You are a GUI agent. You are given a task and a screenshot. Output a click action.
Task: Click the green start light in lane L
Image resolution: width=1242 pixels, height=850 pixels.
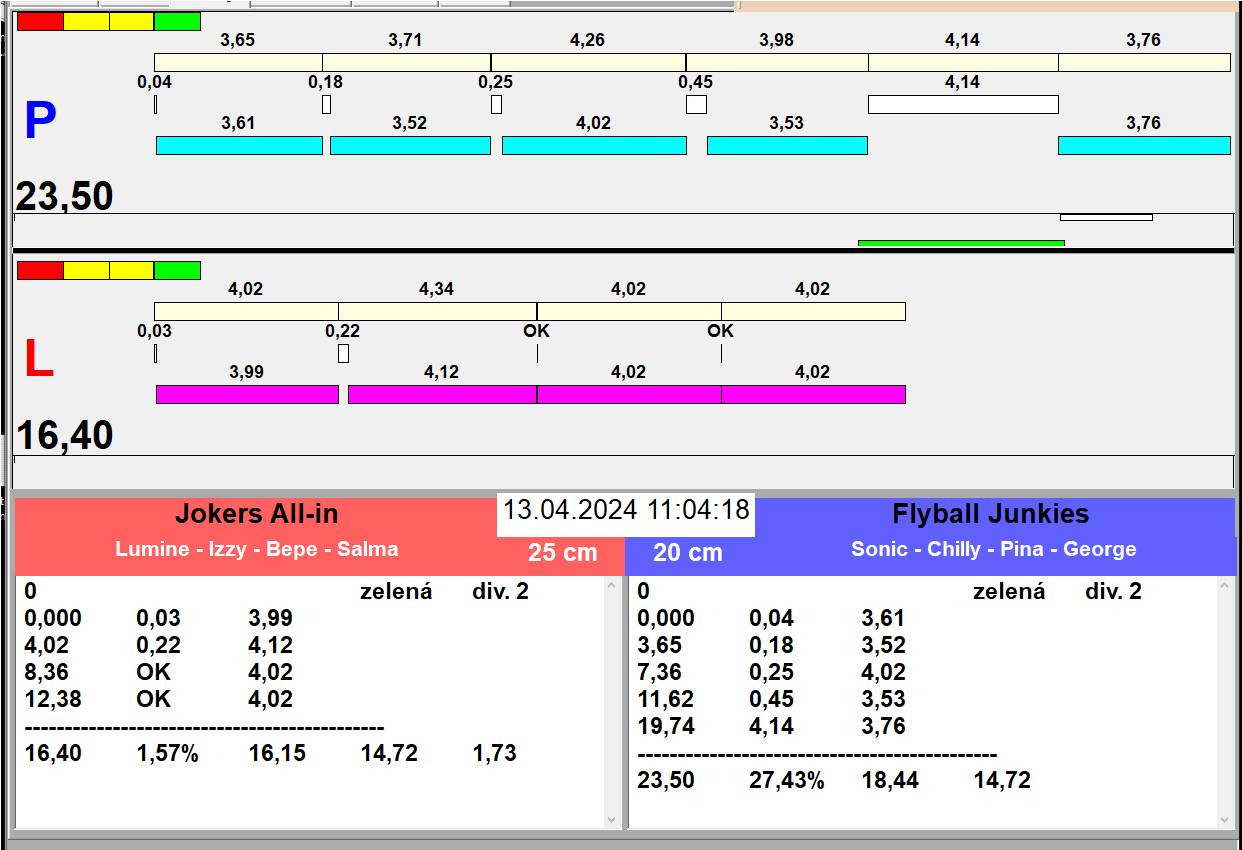[177, 270]
